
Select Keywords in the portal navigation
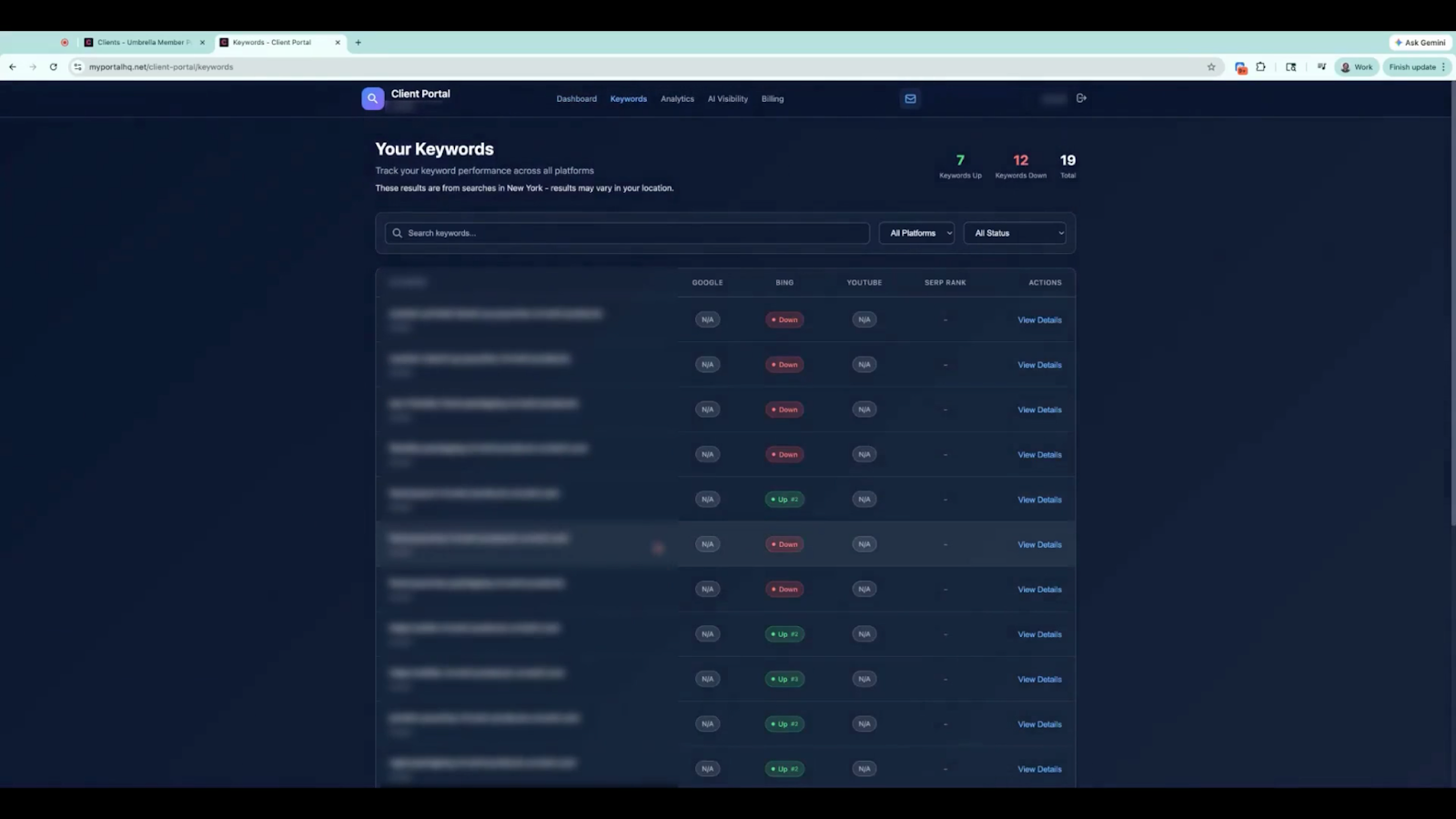pyautogui.click(x=629, y=99)
